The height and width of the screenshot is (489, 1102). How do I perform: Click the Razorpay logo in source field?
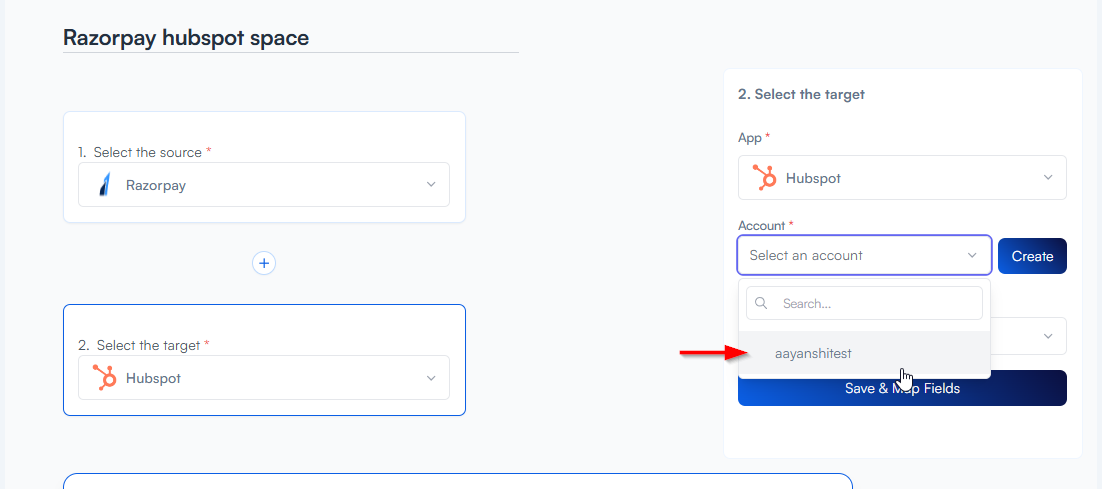(x=104, y=185)
